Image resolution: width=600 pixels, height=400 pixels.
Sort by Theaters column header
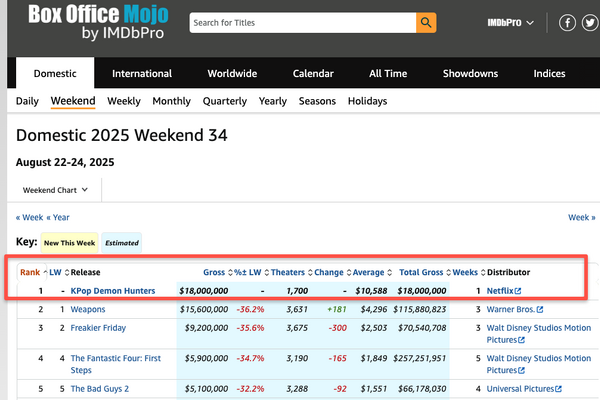pos(288,272)
